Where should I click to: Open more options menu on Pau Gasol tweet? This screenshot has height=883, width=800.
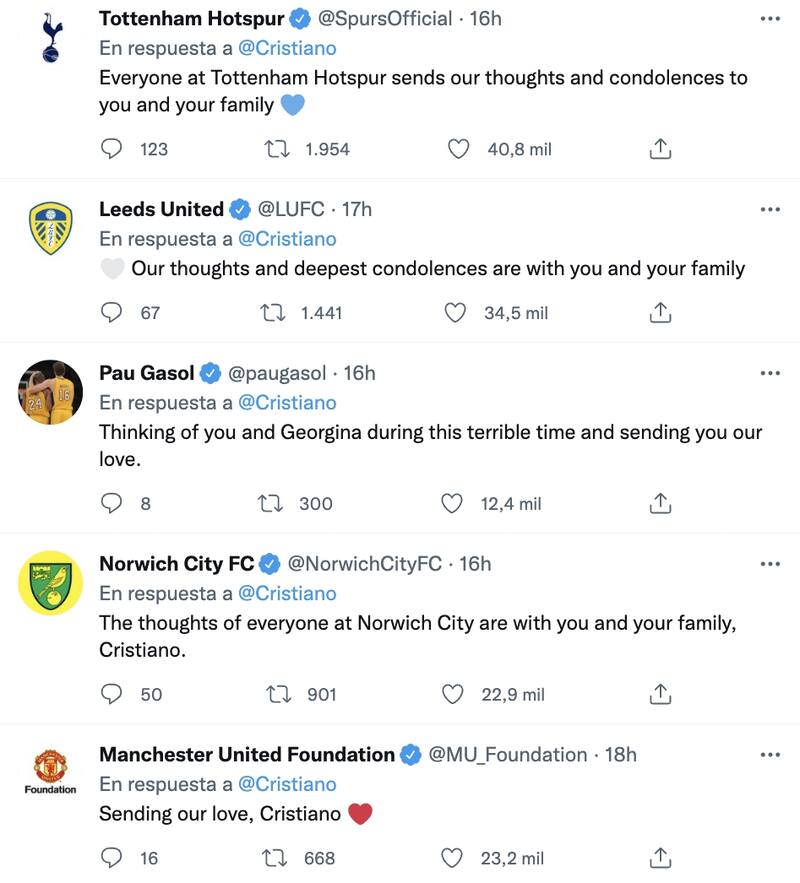coord(769,373)
